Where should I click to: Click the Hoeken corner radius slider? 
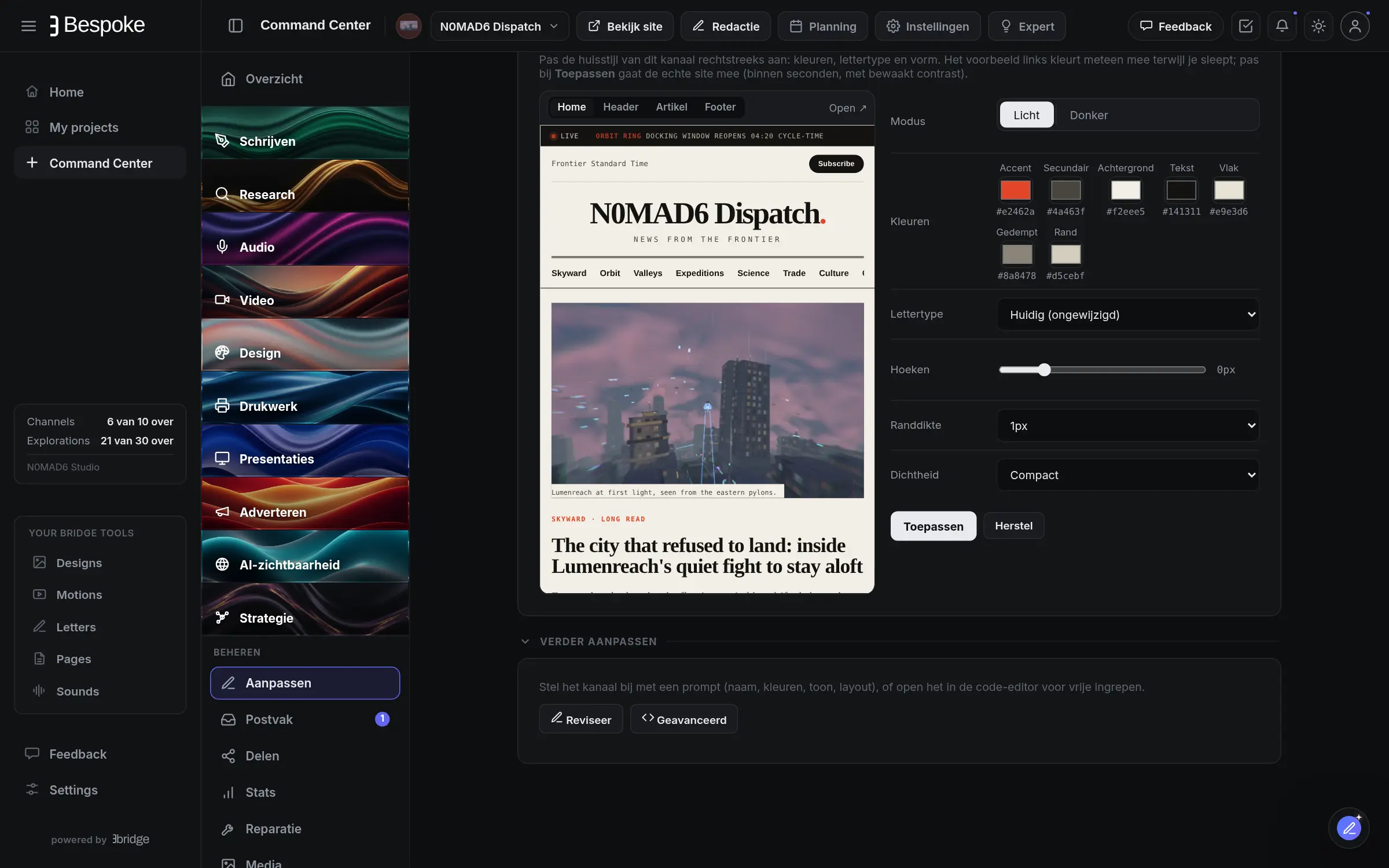(1102, 370)
